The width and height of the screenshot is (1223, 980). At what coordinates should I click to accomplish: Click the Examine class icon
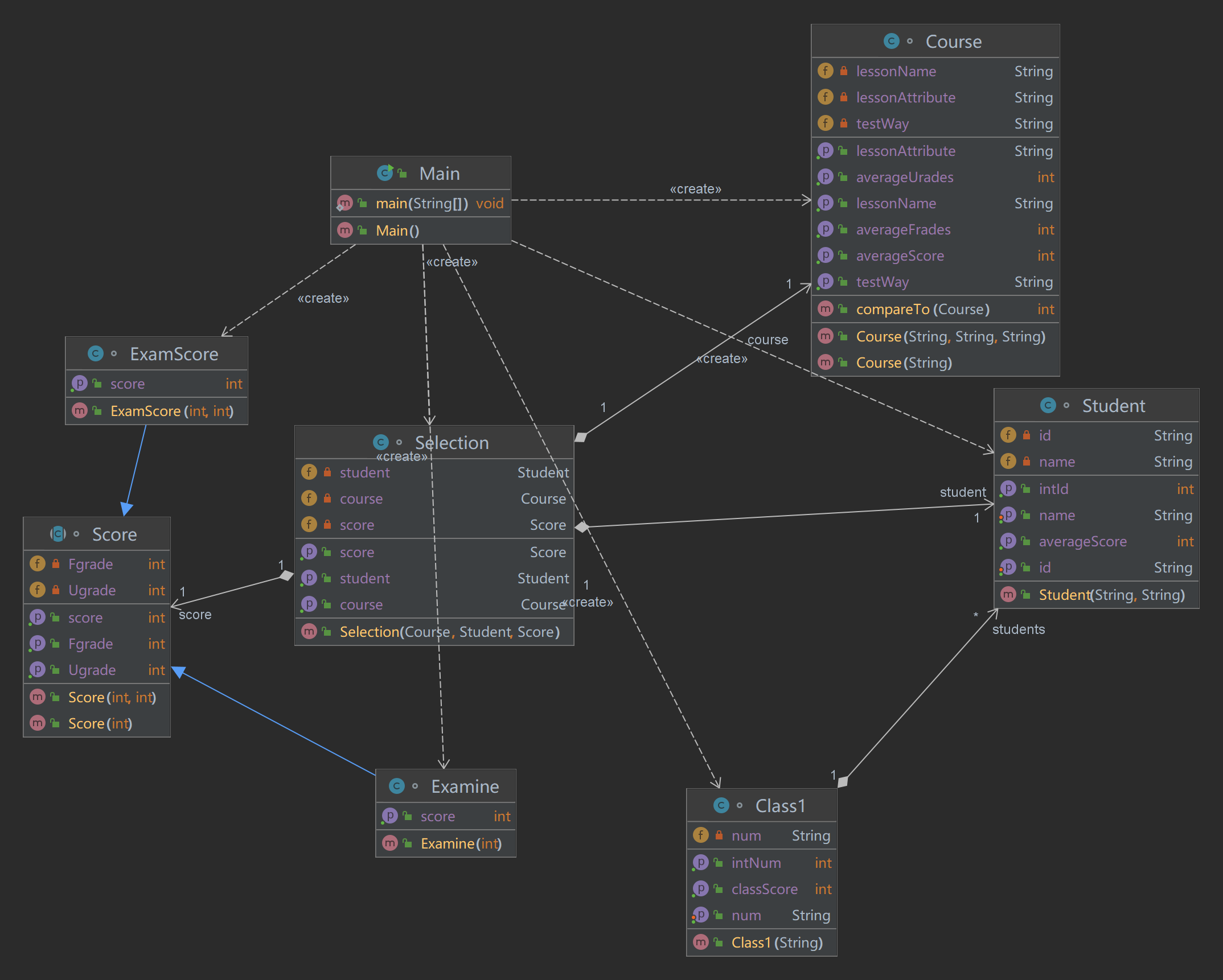pos(396,786)
